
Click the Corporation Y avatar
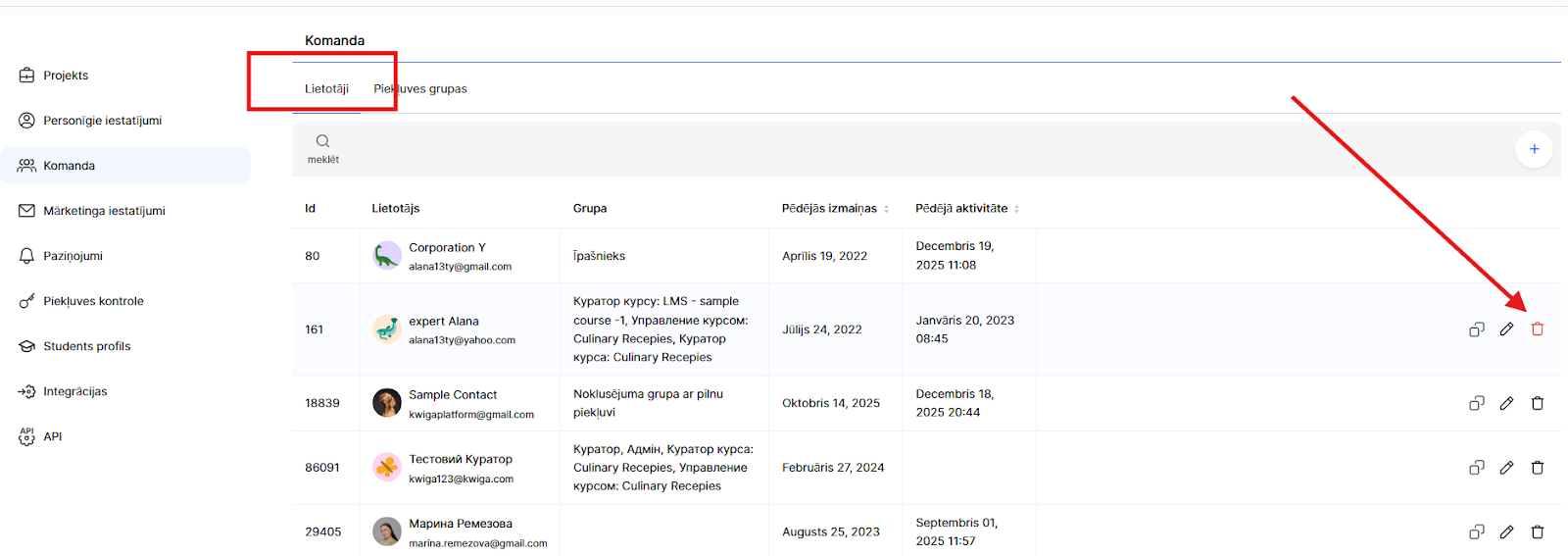pos(387,256)
